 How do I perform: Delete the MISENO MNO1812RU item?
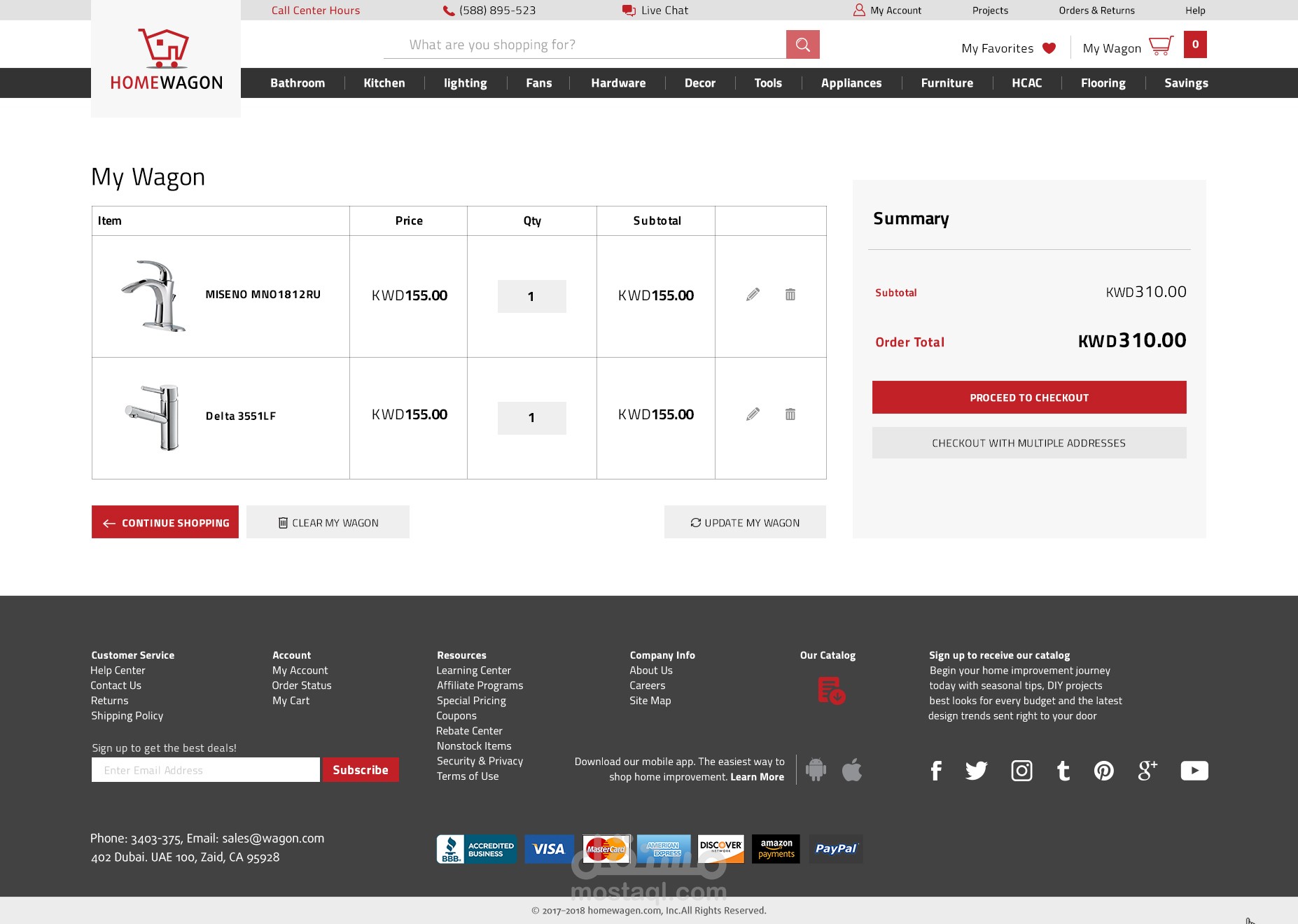tap(790, 295)
